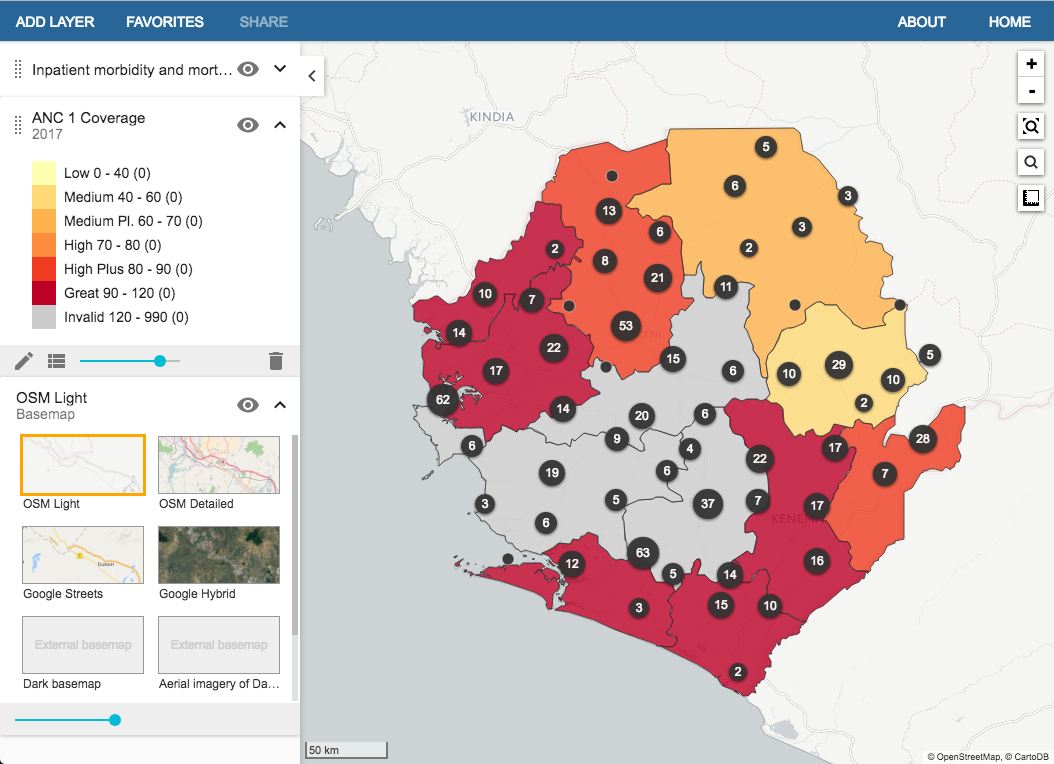Hide the ANC 1 Coverage layer
1054x764 pixels.
248,125
